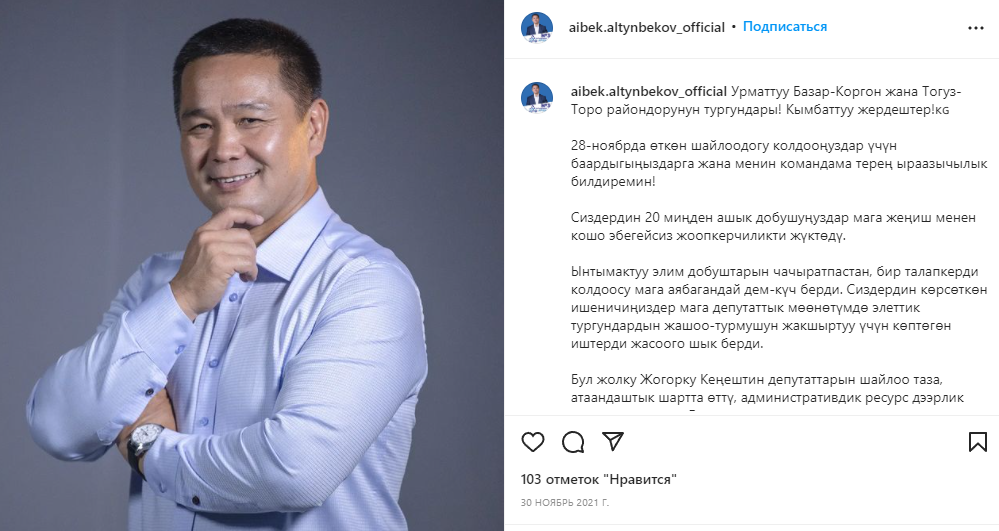Click the paragraph about Жогорку Кеңештин

(767, 389)
